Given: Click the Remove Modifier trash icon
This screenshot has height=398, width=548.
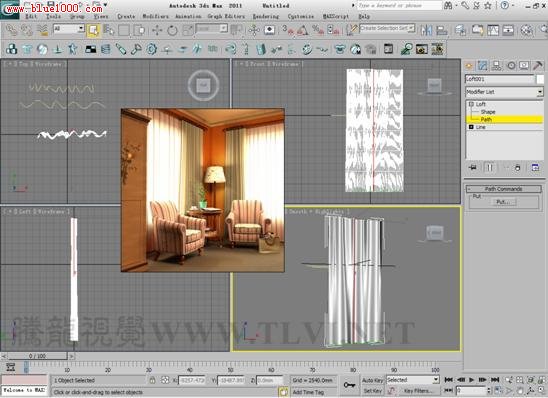Looking at the screenshot, I should point(518,167).
